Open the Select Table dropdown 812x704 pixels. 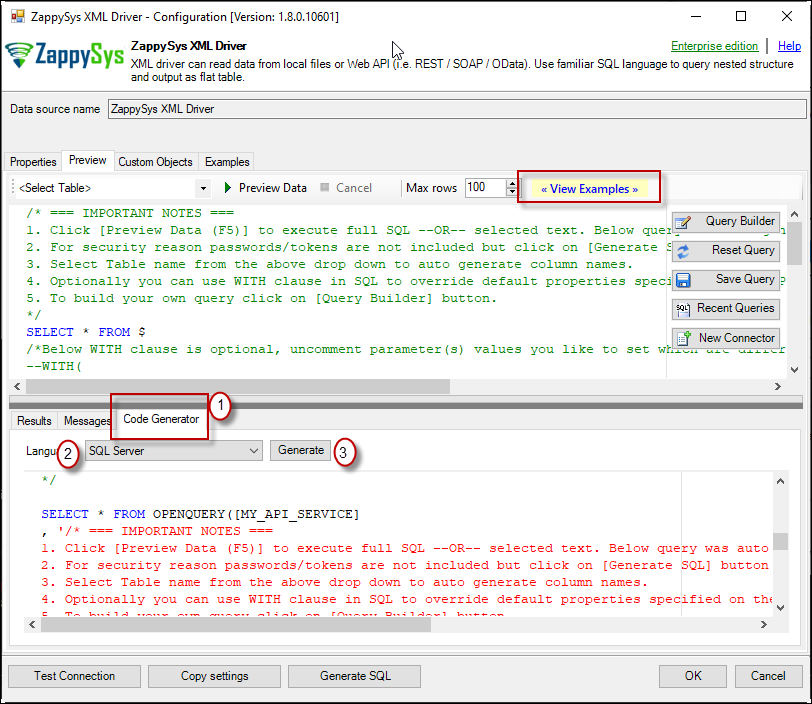tap(203, 188)
